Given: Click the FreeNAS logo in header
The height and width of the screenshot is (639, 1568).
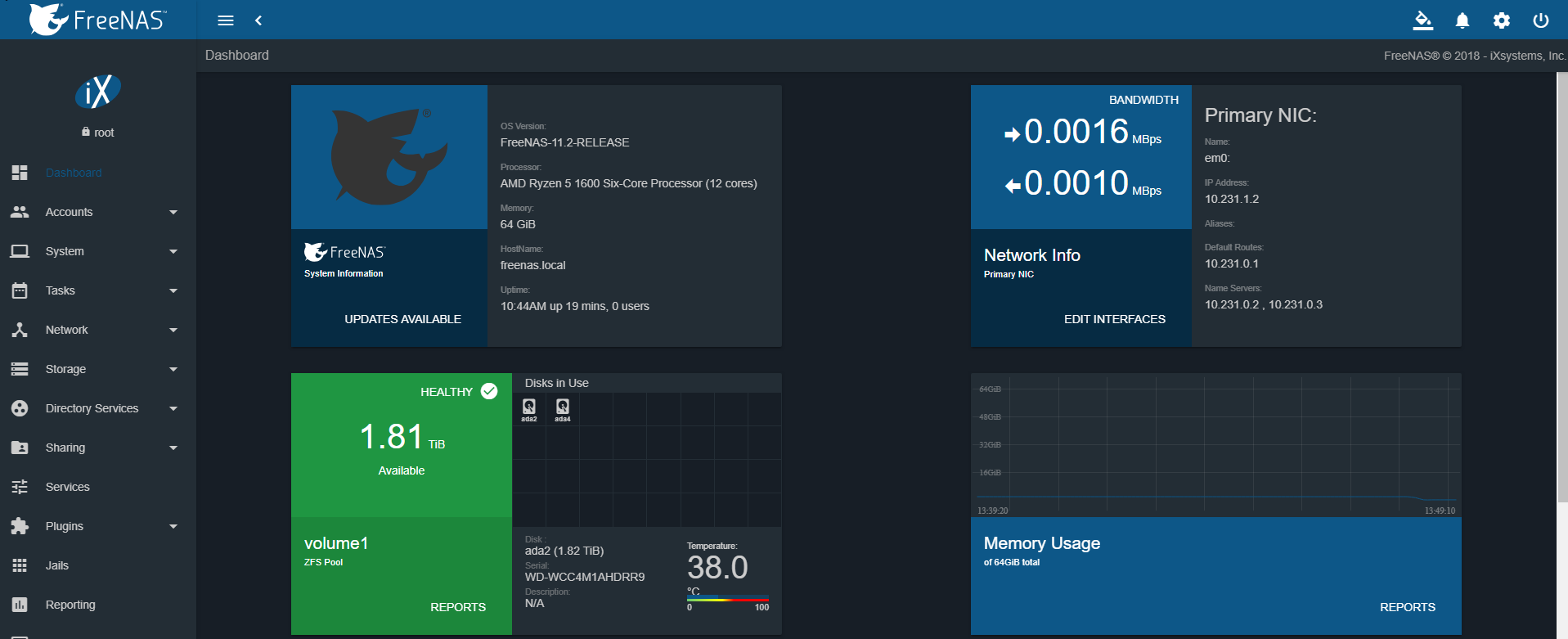Looking at the screenshot, I should pos(98,20).
